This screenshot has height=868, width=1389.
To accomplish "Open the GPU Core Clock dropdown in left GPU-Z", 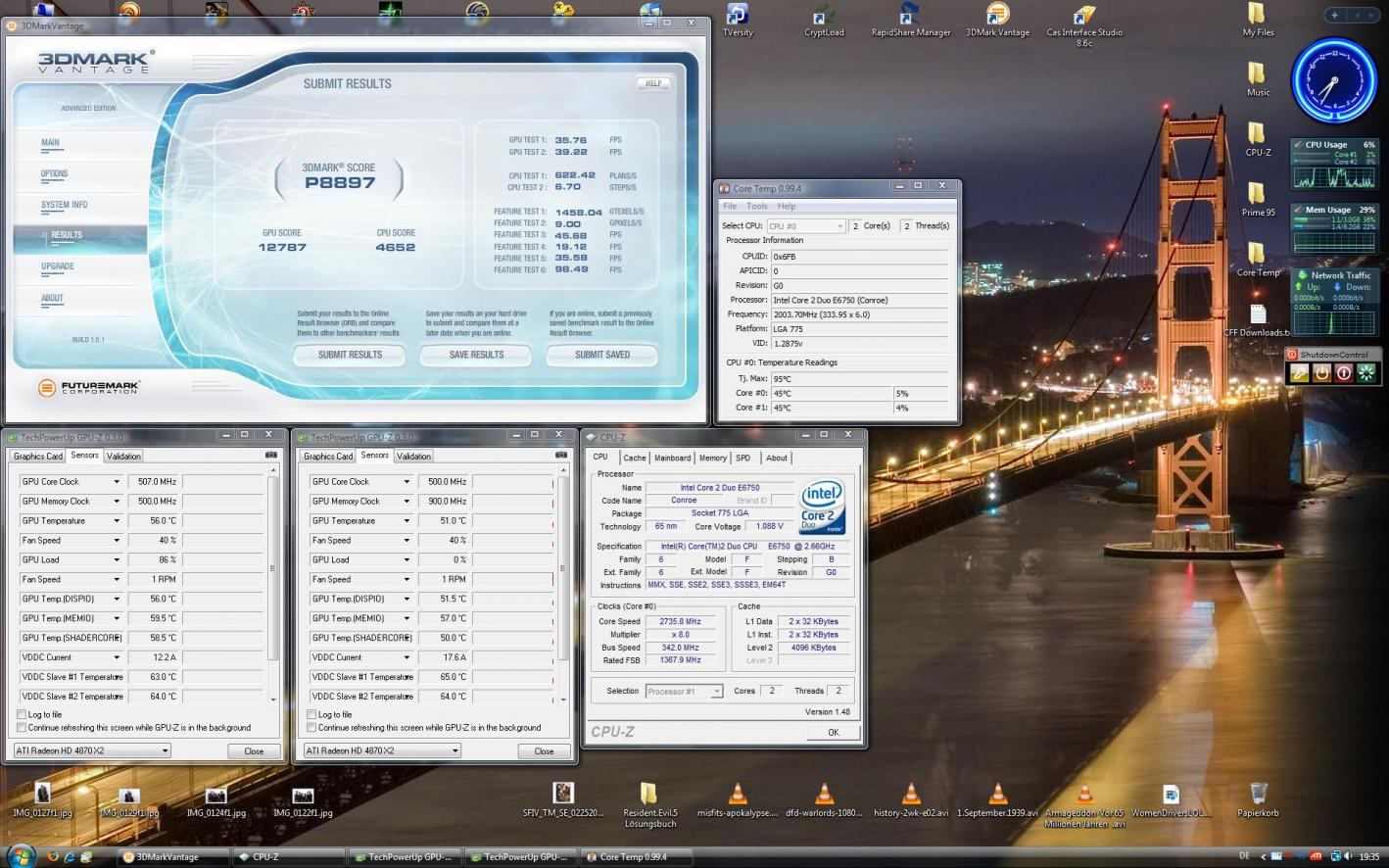I will click(x=116, y=482).
